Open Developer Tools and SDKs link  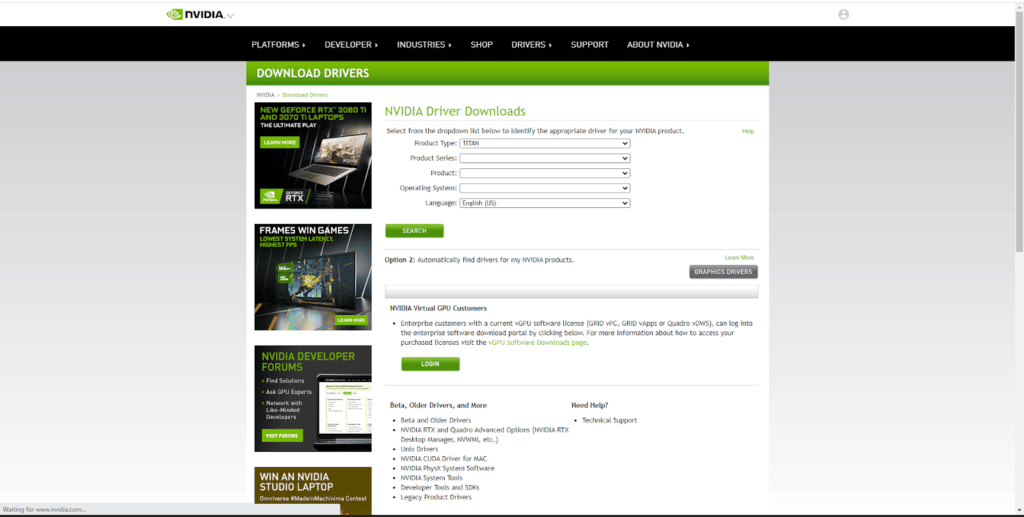point(440,488)
